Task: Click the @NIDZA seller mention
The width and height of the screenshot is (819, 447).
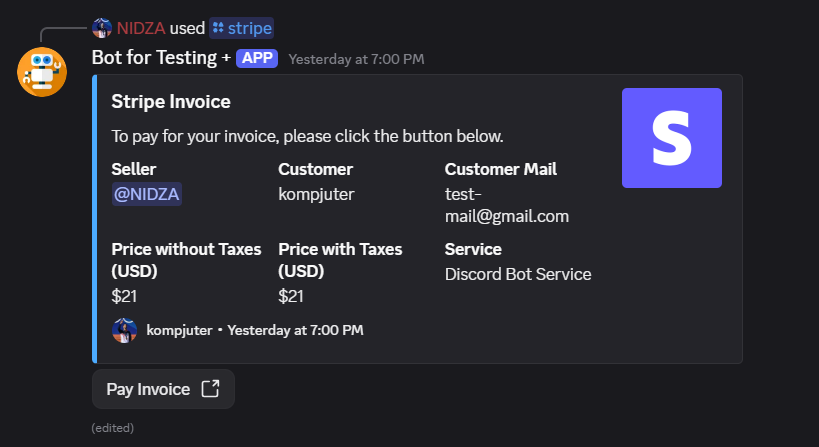Action: [x=147, y=194]
